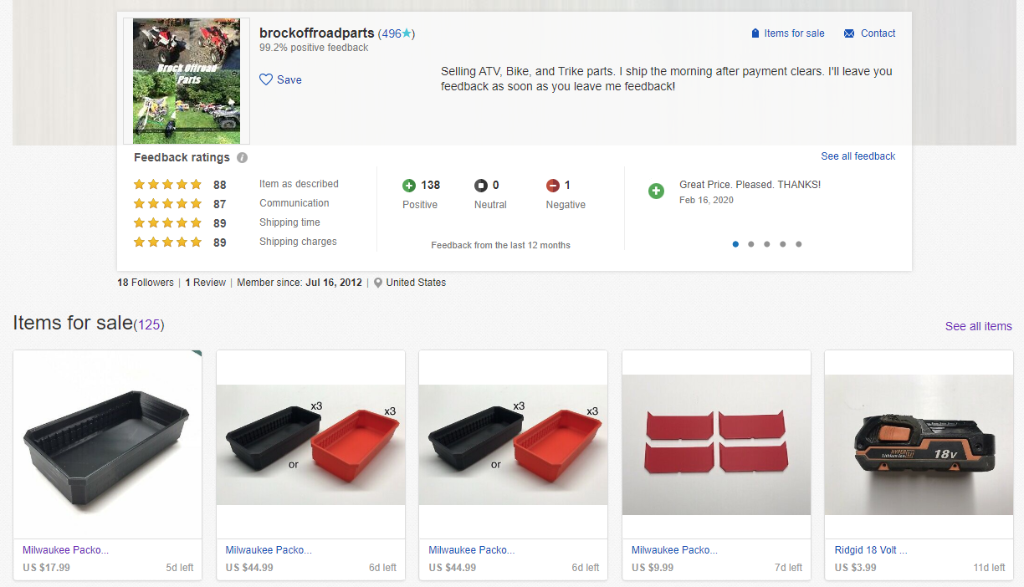
Task: Click the US $9.99 price
Action: coord(652,567)
